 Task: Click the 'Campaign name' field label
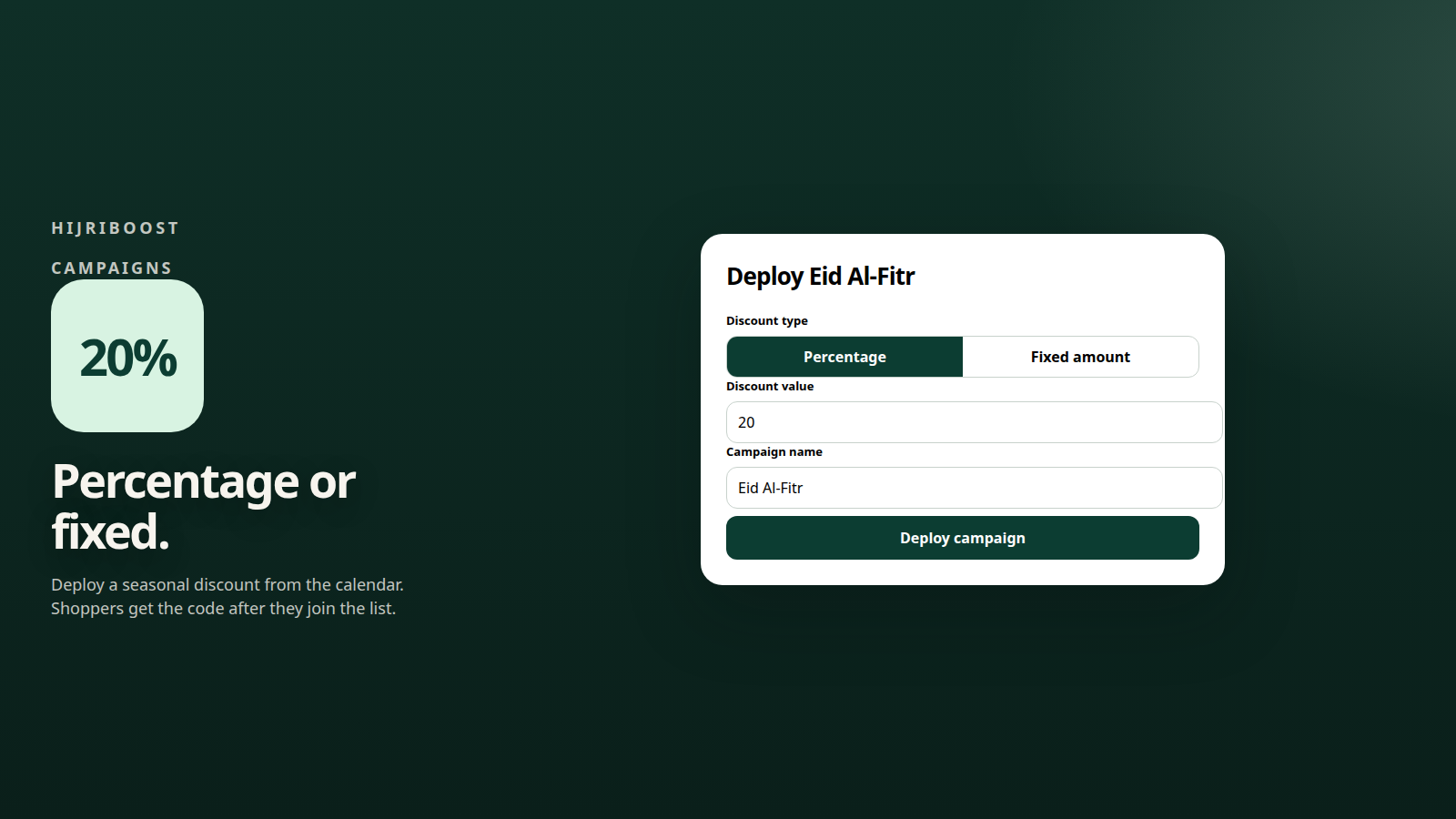(774, 451)
